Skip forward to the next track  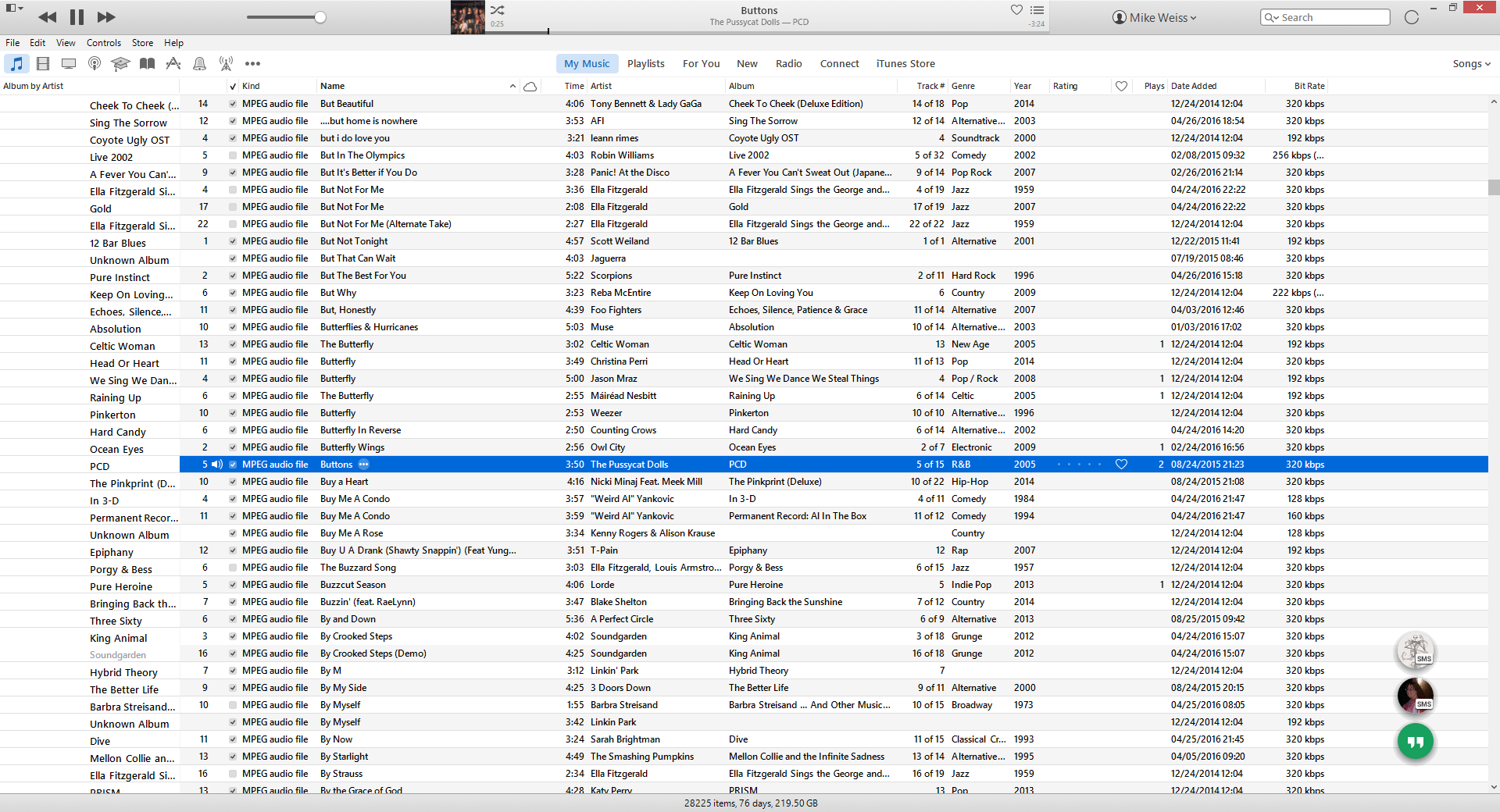coord(106,17)
